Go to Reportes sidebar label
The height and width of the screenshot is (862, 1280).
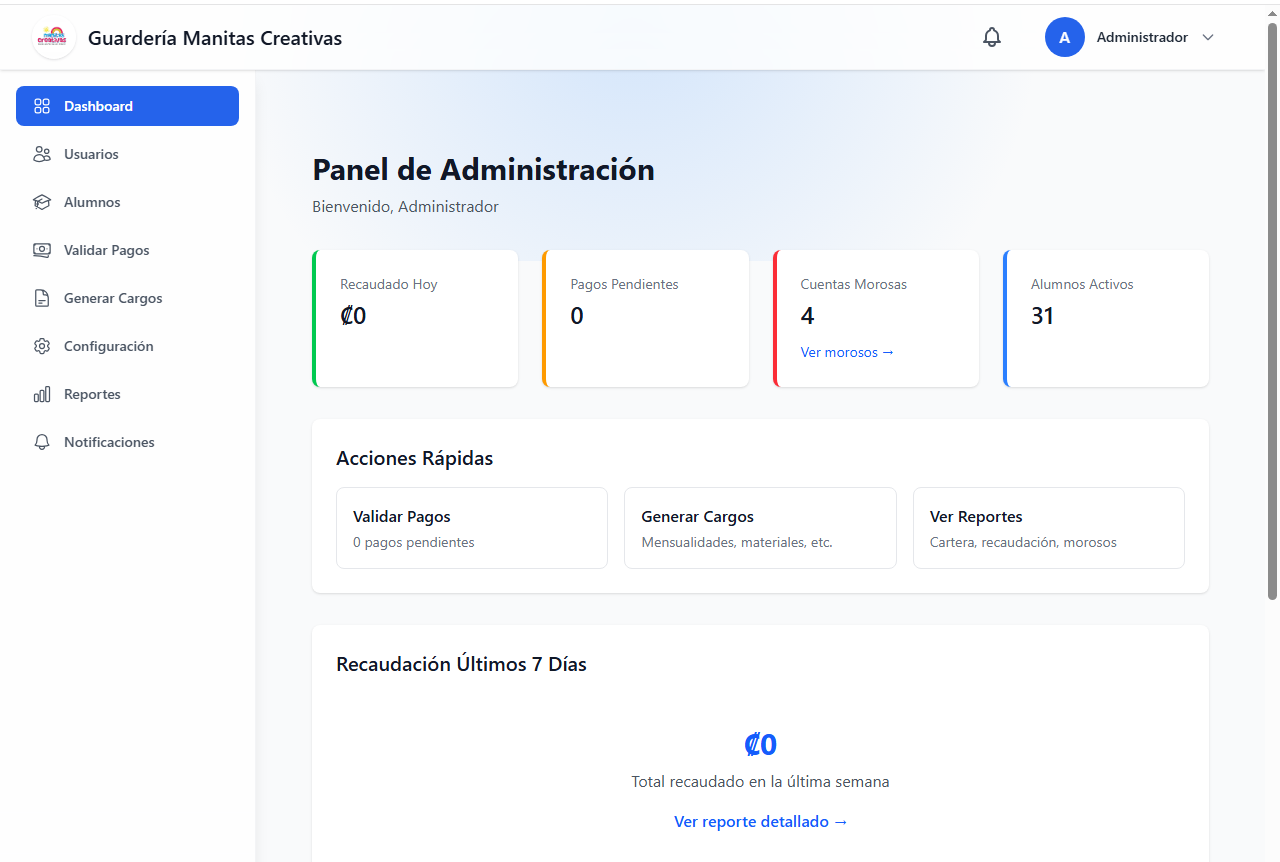tap(92, 394)
